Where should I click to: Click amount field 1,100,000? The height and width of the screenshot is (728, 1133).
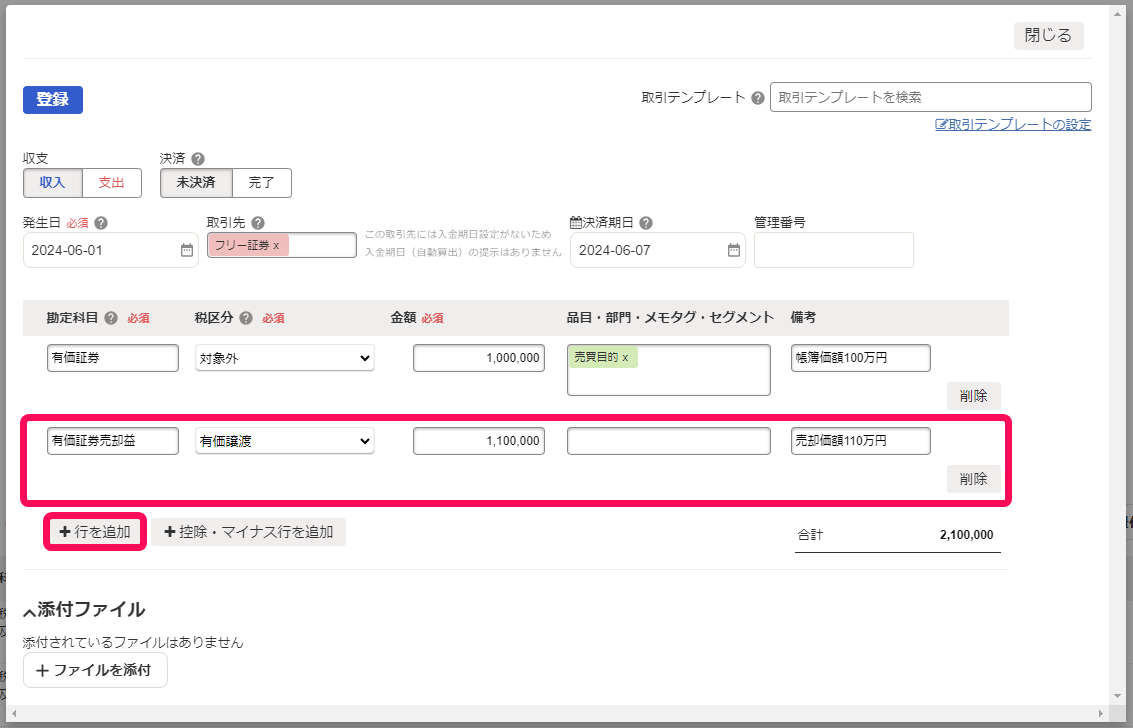pyautogui.click(x=479, y=441)
